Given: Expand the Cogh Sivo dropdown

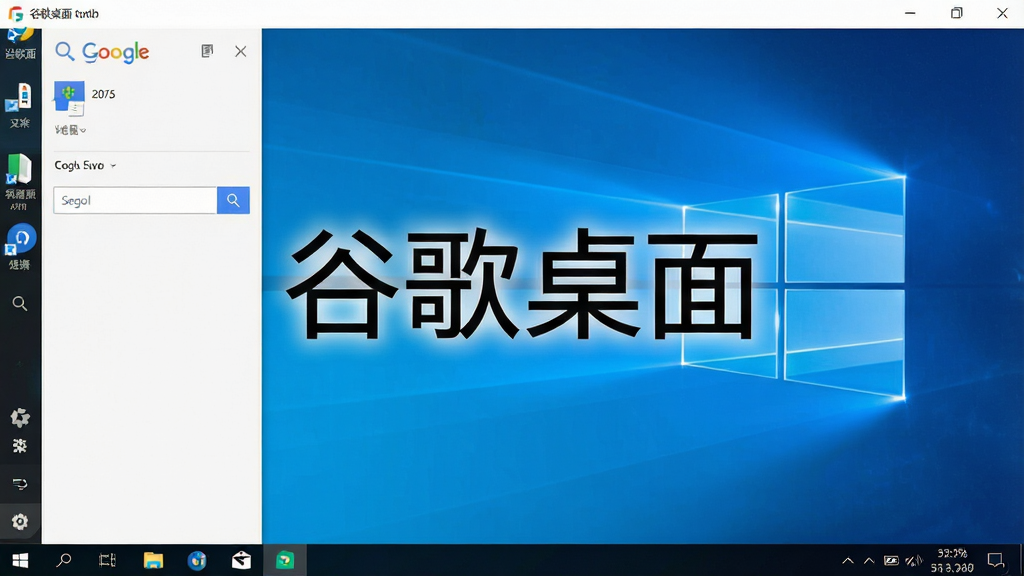Looking at the screenshot, I should [85, 165].
